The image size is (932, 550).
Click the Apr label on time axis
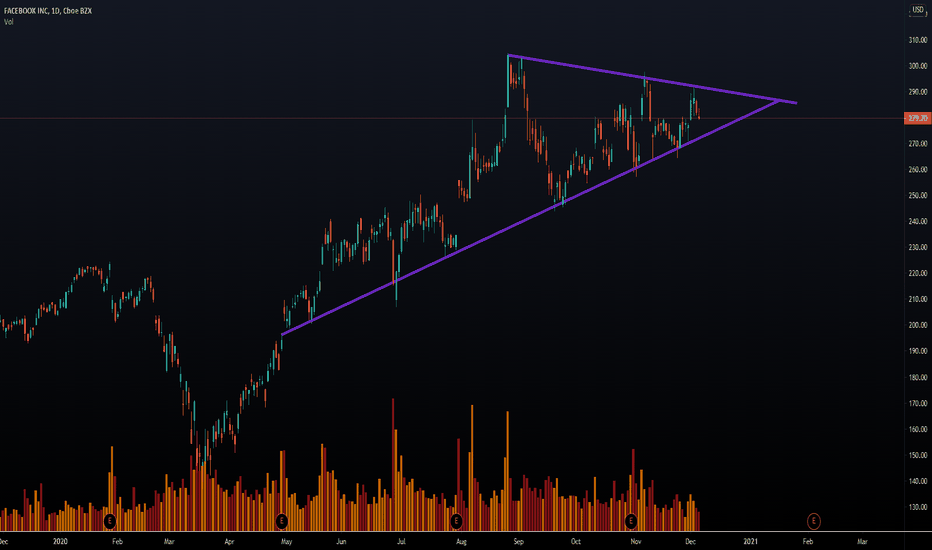pyautogui.click(x=229, y=542)
